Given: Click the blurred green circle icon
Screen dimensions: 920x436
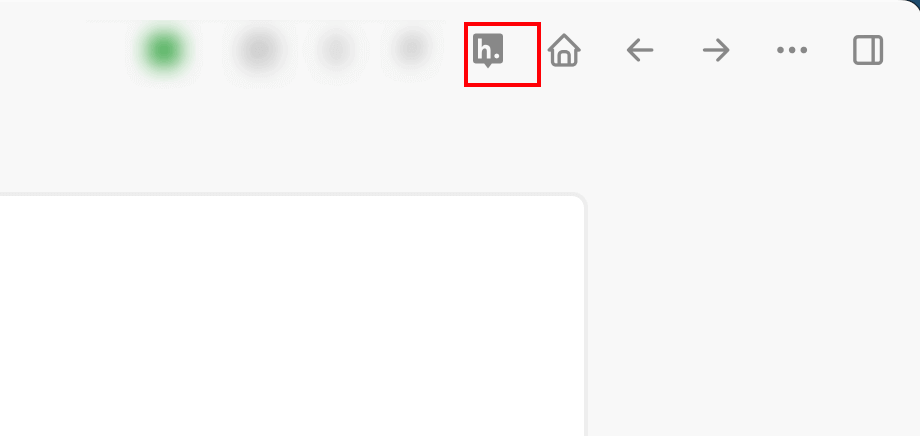Looking at the screenshot, I should tap(164, 50).
